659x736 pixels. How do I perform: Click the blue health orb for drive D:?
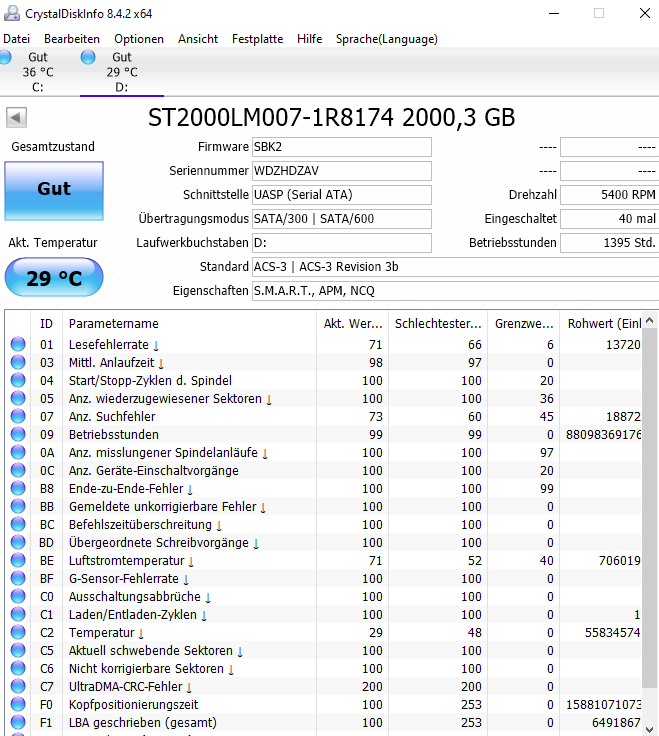[x=88, y=57]
